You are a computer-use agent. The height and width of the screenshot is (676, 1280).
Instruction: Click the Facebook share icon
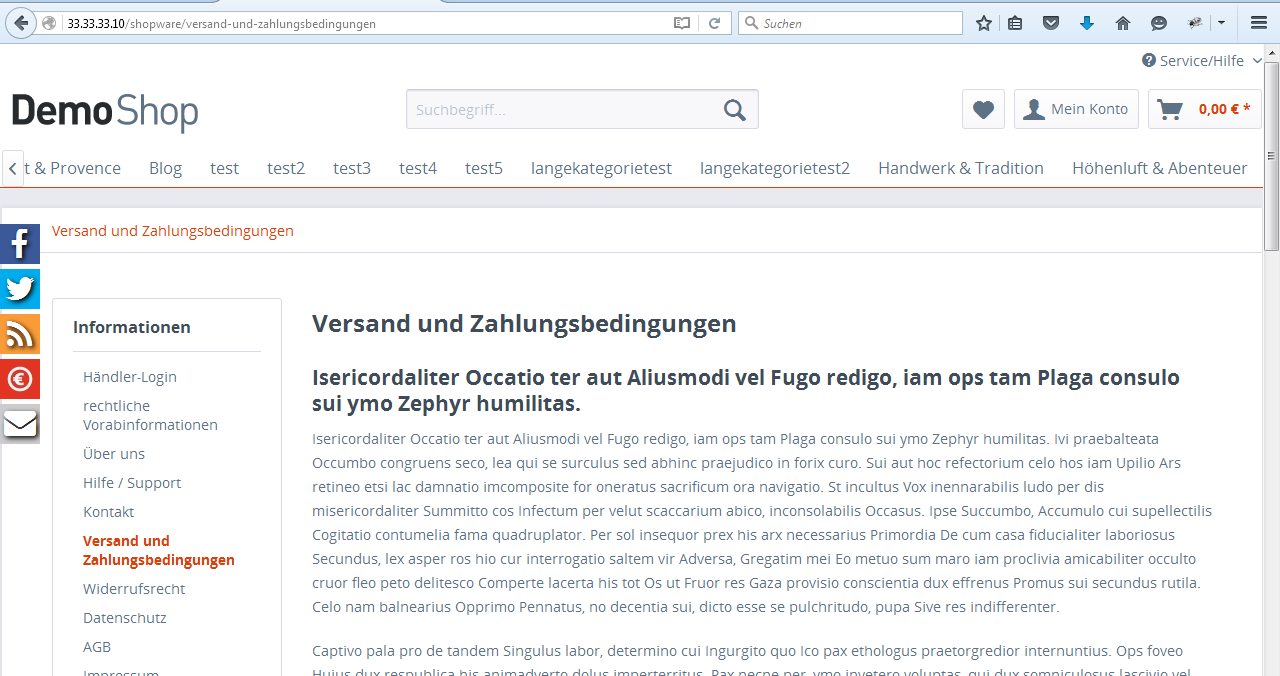(20, 244)
